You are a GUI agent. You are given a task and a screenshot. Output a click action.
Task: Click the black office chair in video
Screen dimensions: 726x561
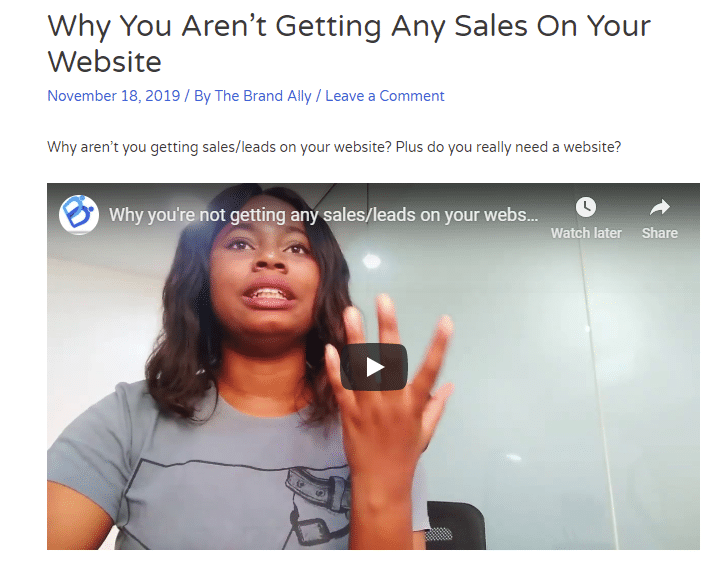[x=456, y=525]
